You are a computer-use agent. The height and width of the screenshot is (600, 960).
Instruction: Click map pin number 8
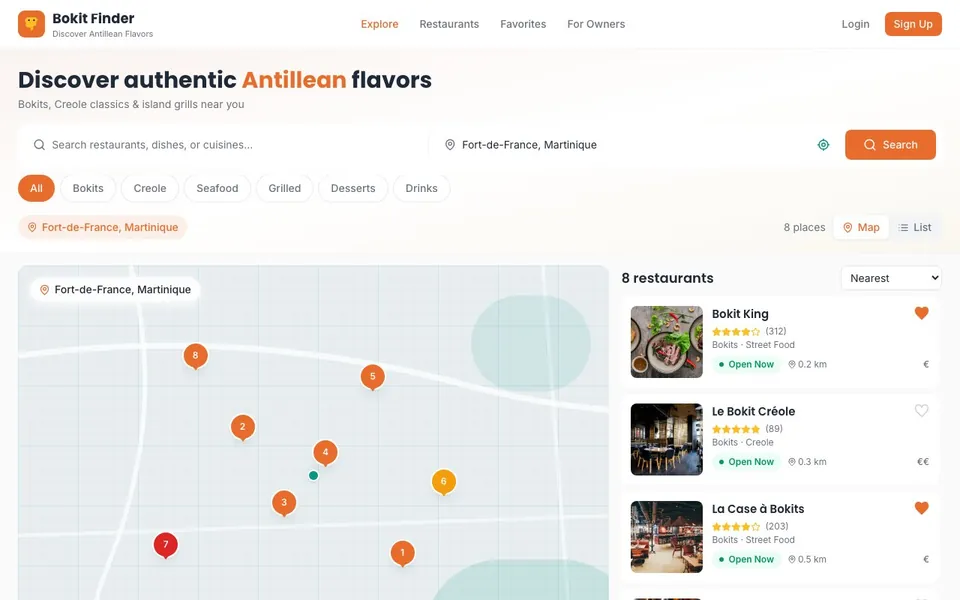(195, 356)
